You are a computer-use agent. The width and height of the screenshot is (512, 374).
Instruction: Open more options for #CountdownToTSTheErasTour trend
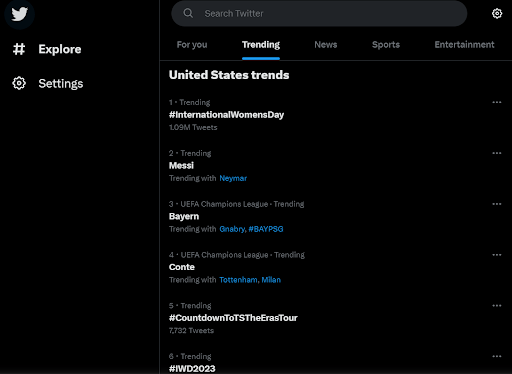497,305
